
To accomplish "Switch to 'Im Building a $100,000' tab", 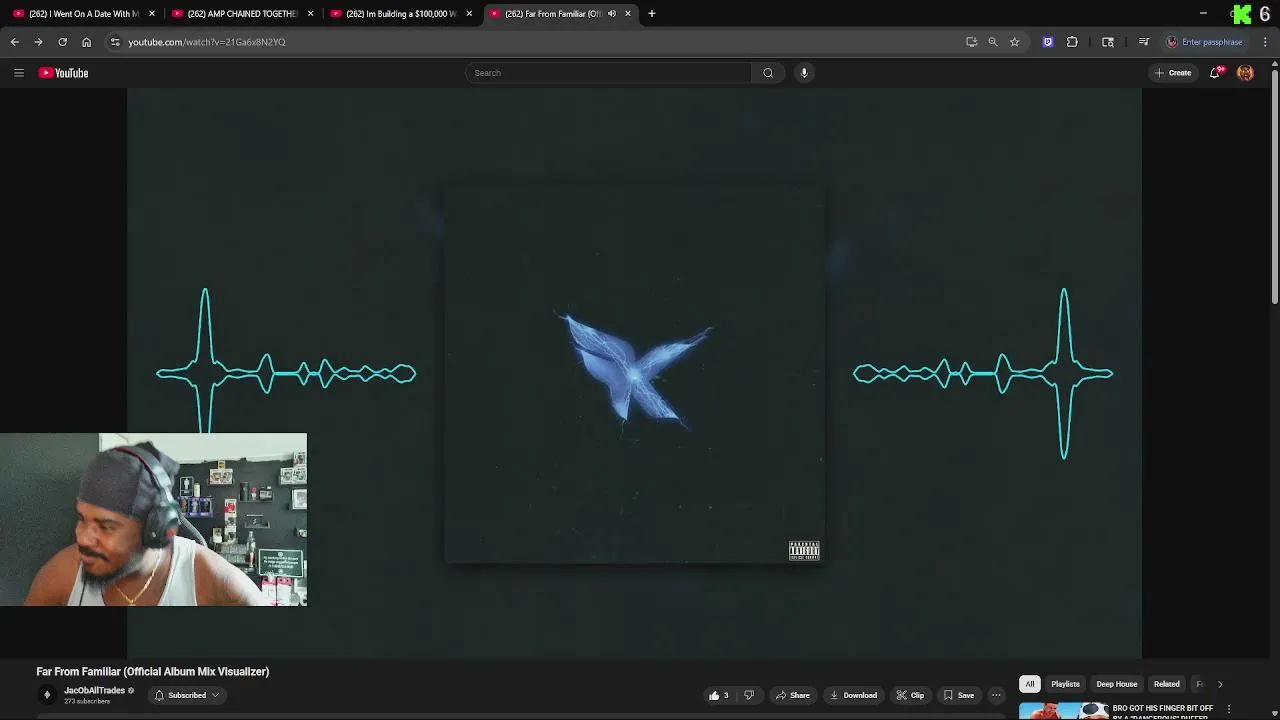I will point(401,14).
